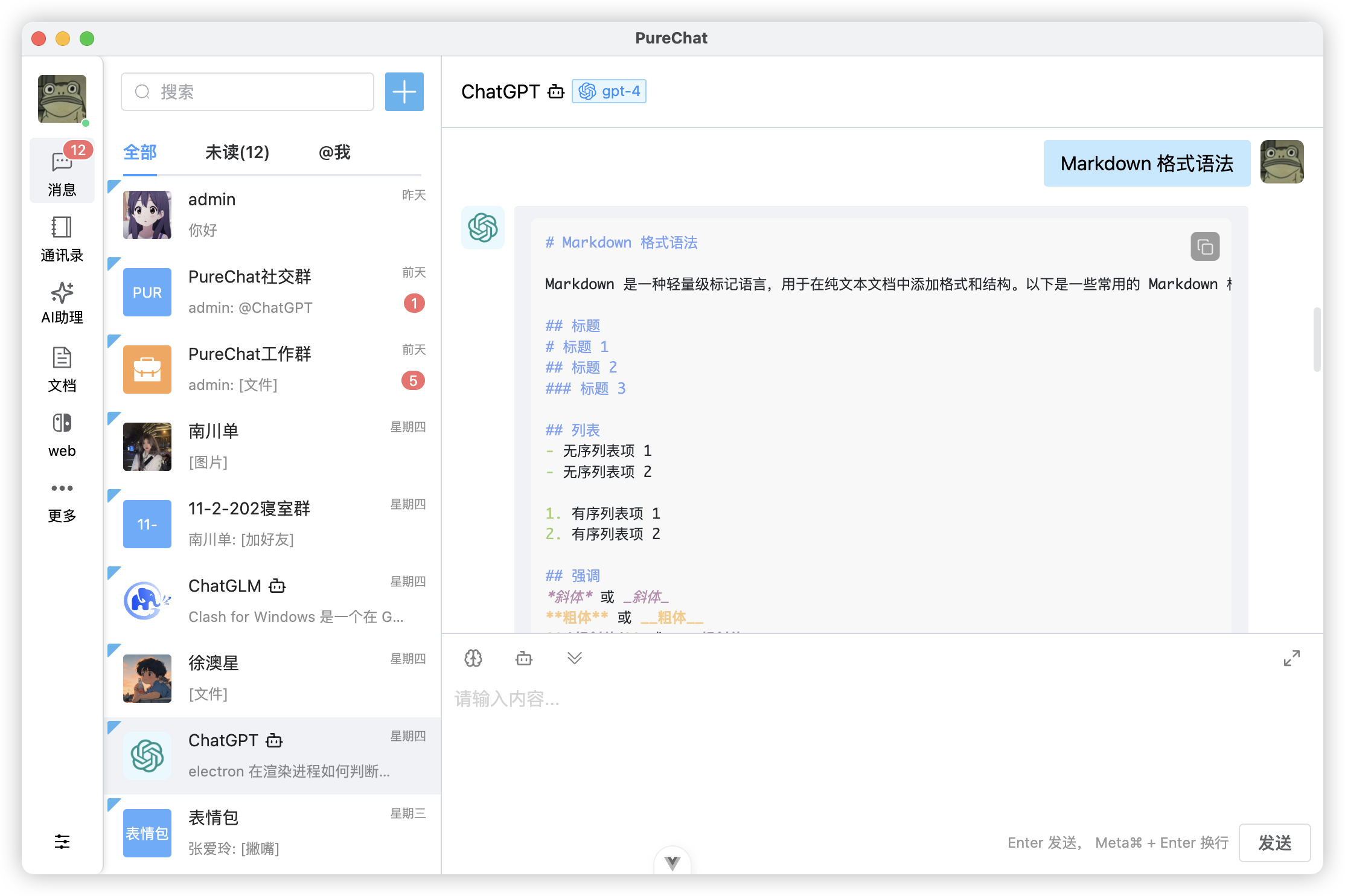This screenshot has height=896, width=1345.
Task: Open the 通讯录 contacts section
Action: pyautogui.click(x=62, y=239)
